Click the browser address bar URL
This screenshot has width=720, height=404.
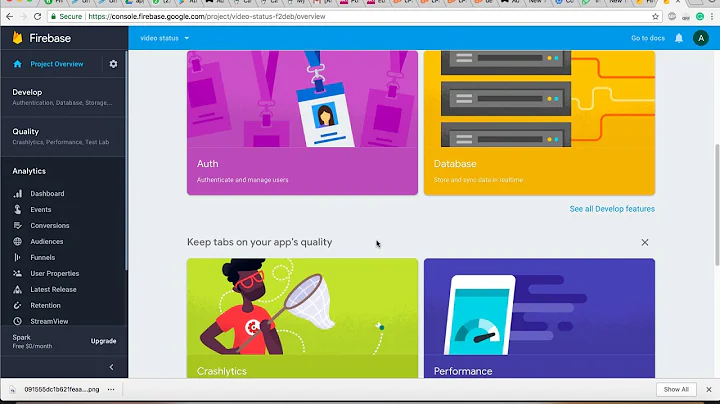tap(207, 17)
